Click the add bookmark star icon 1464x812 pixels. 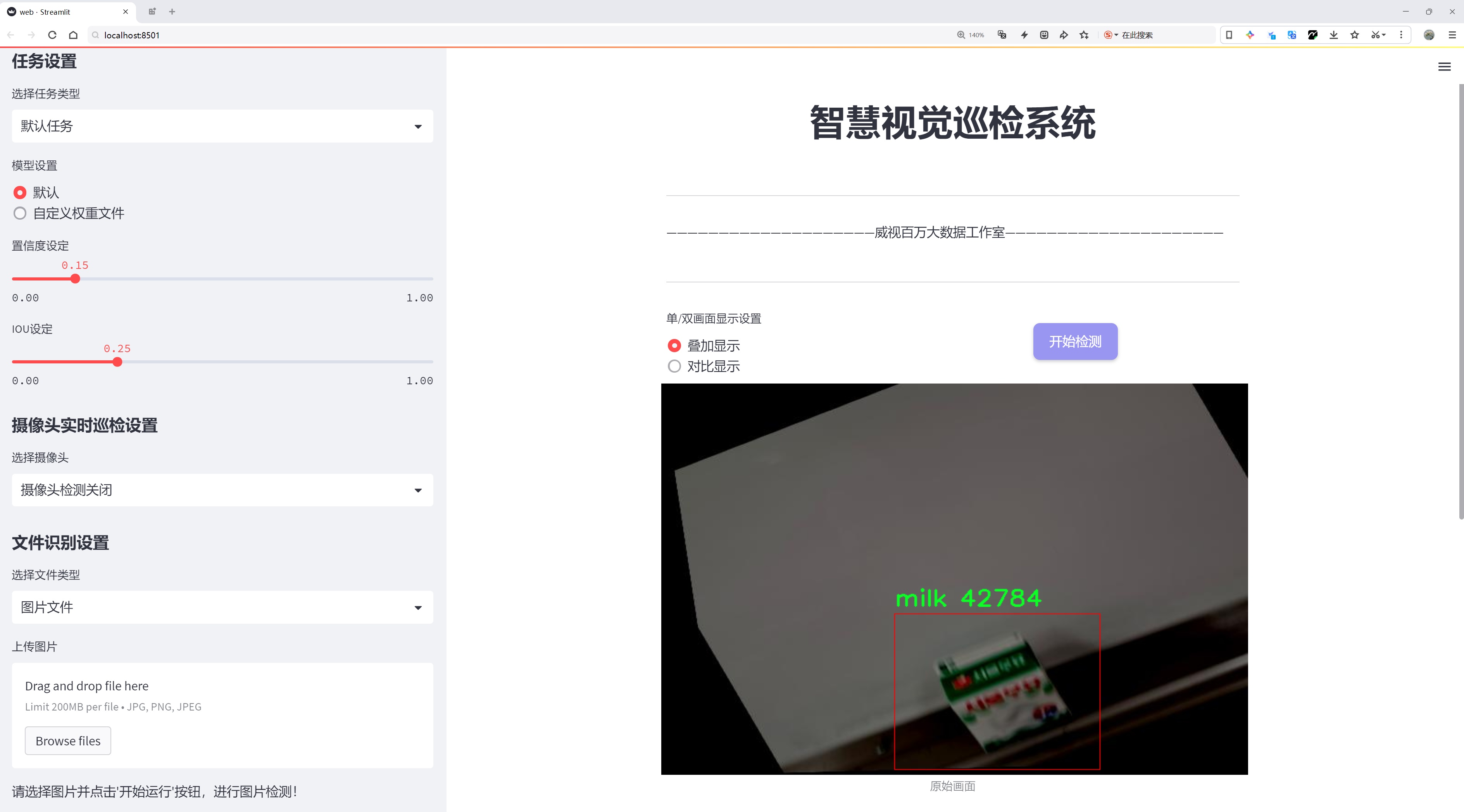1085,35
